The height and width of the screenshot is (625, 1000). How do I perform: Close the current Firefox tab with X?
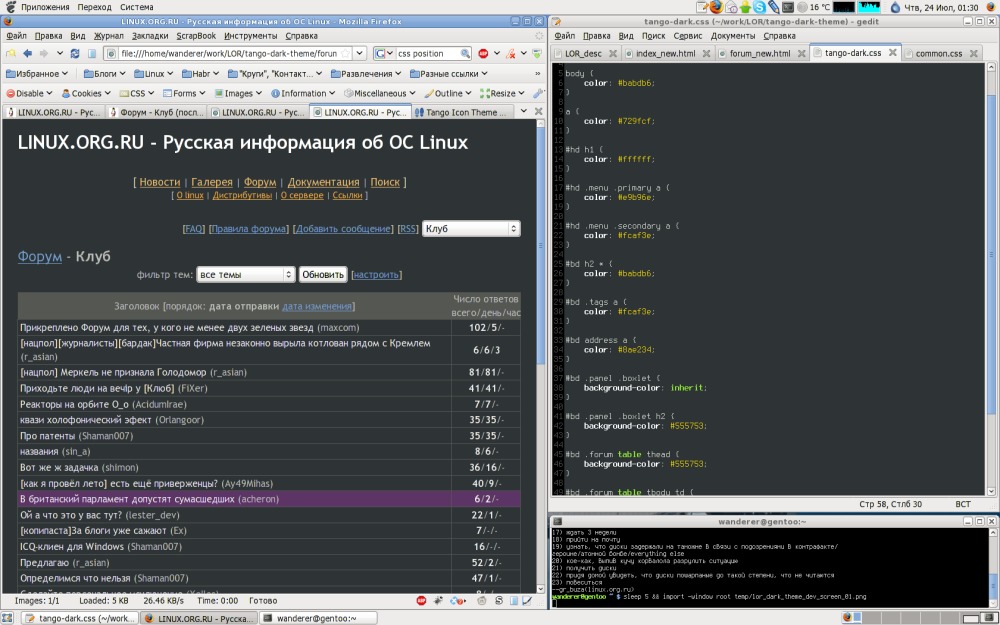538,112
